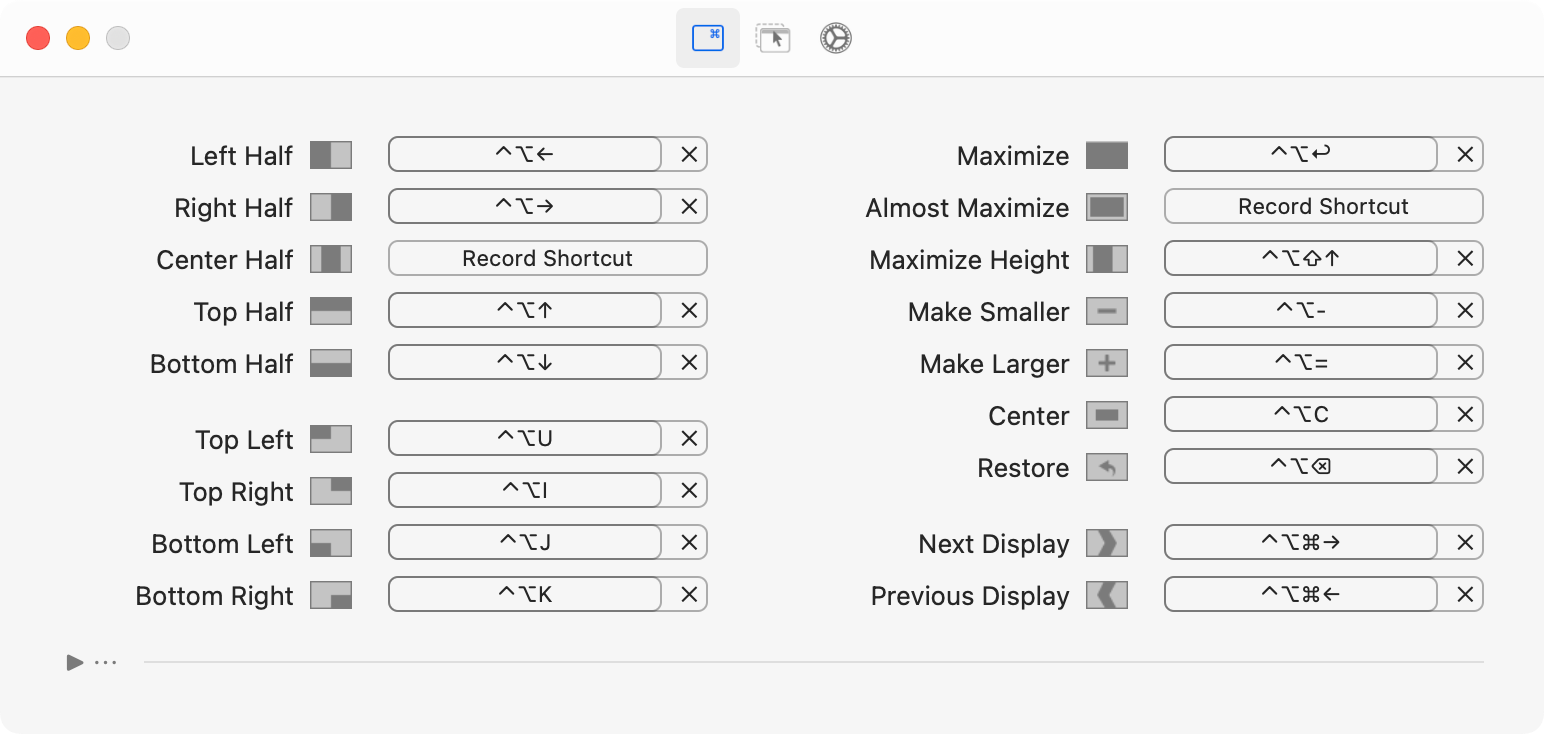The image size is (1544, 734).
Task: Click the Top Right quadrant icon
Action: point(331,491)
